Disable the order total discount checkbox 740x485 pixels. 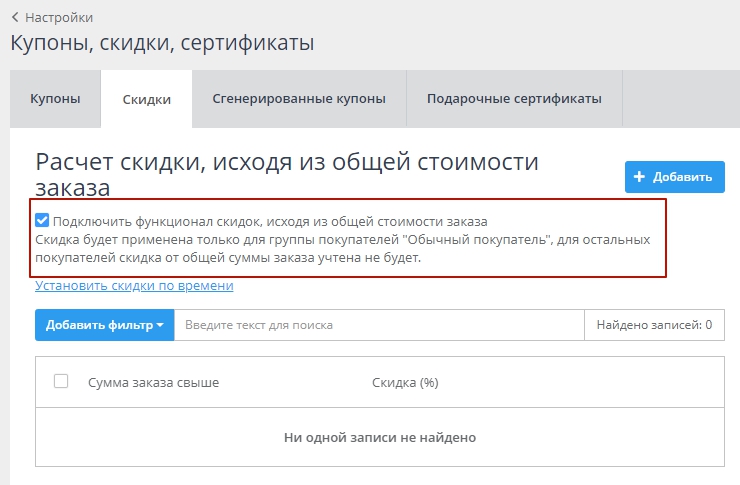(x=42, y=221)
